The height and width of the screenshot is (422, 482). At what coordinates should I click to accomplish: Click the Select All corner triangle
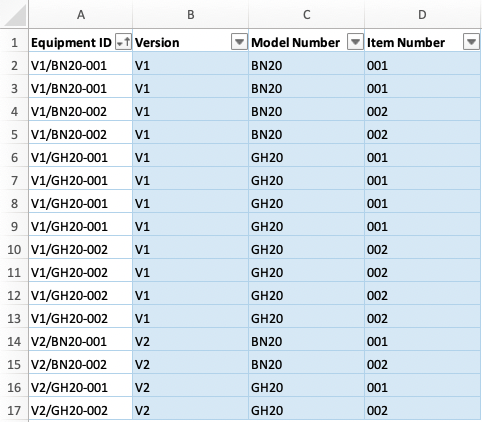[x=15, y=16]
